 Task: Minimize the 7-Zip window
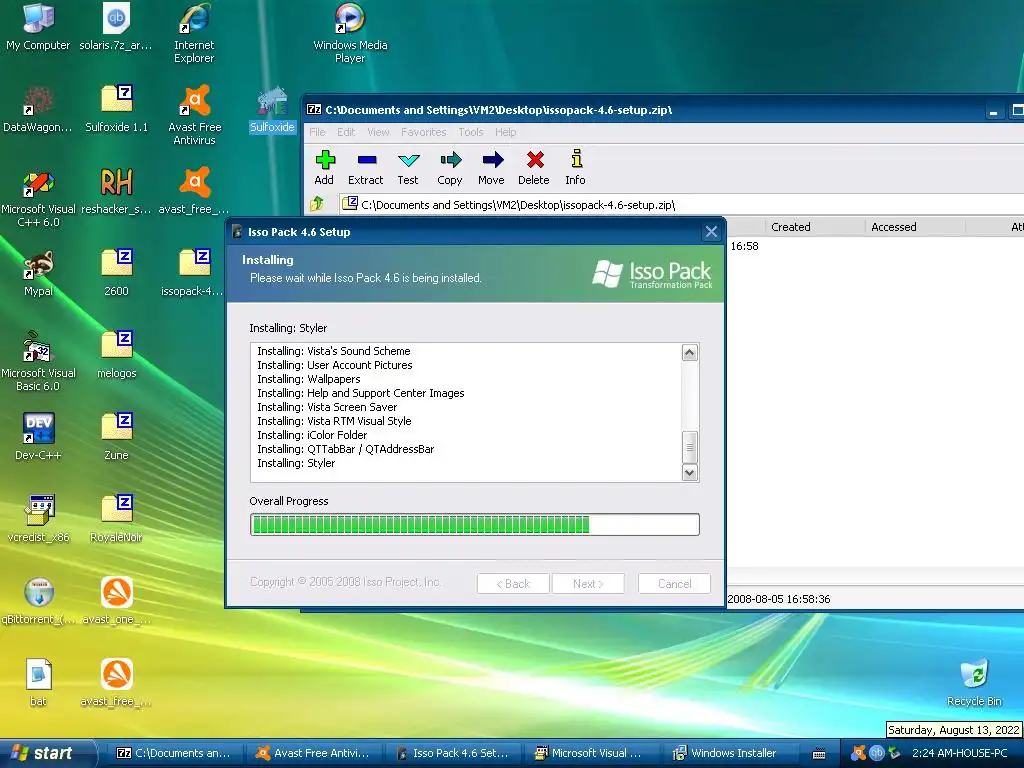993,111
